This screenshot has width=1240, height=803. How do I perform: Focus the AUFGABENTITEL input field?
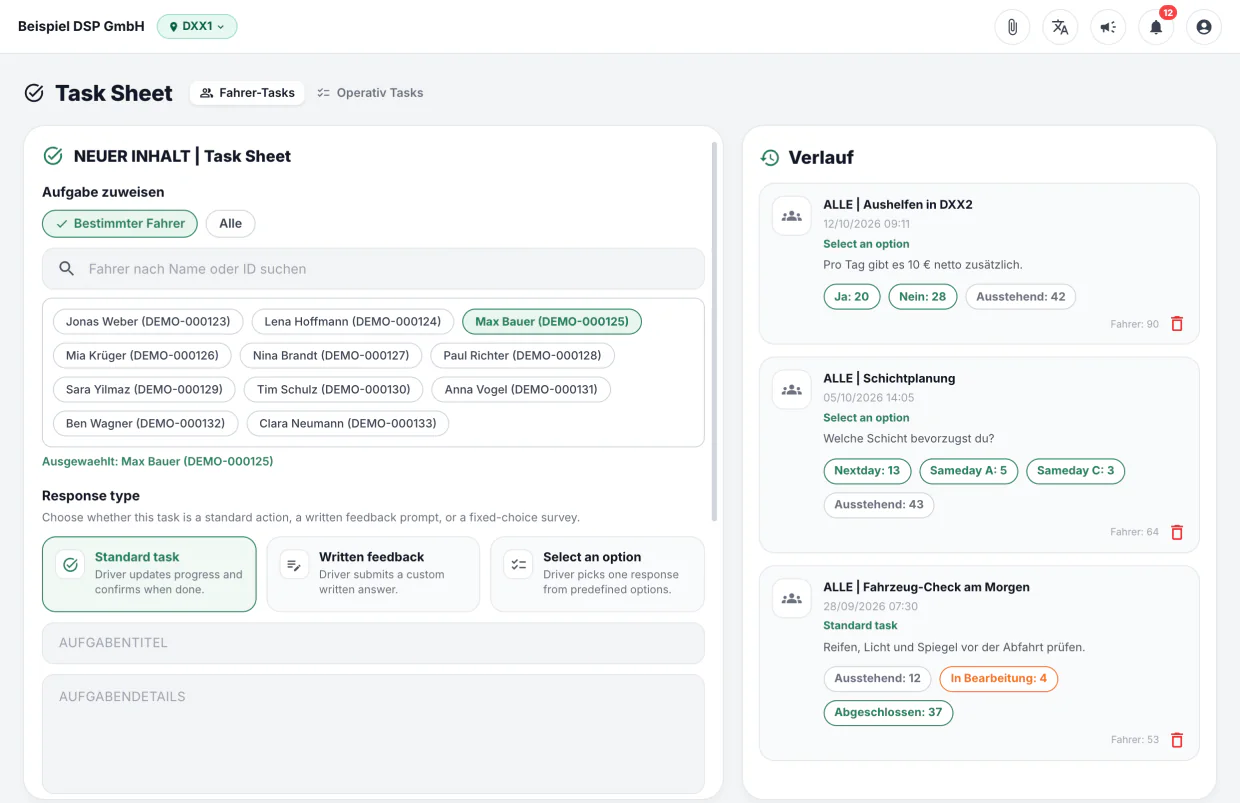[373, 643]
